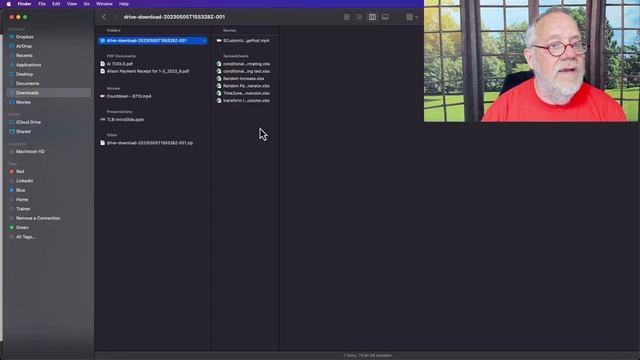The width and height of the screenshot is (640, 360).
Task: Select TimeZone...nversion.xlsx spreadsheet
Action: tap(247, 93)
